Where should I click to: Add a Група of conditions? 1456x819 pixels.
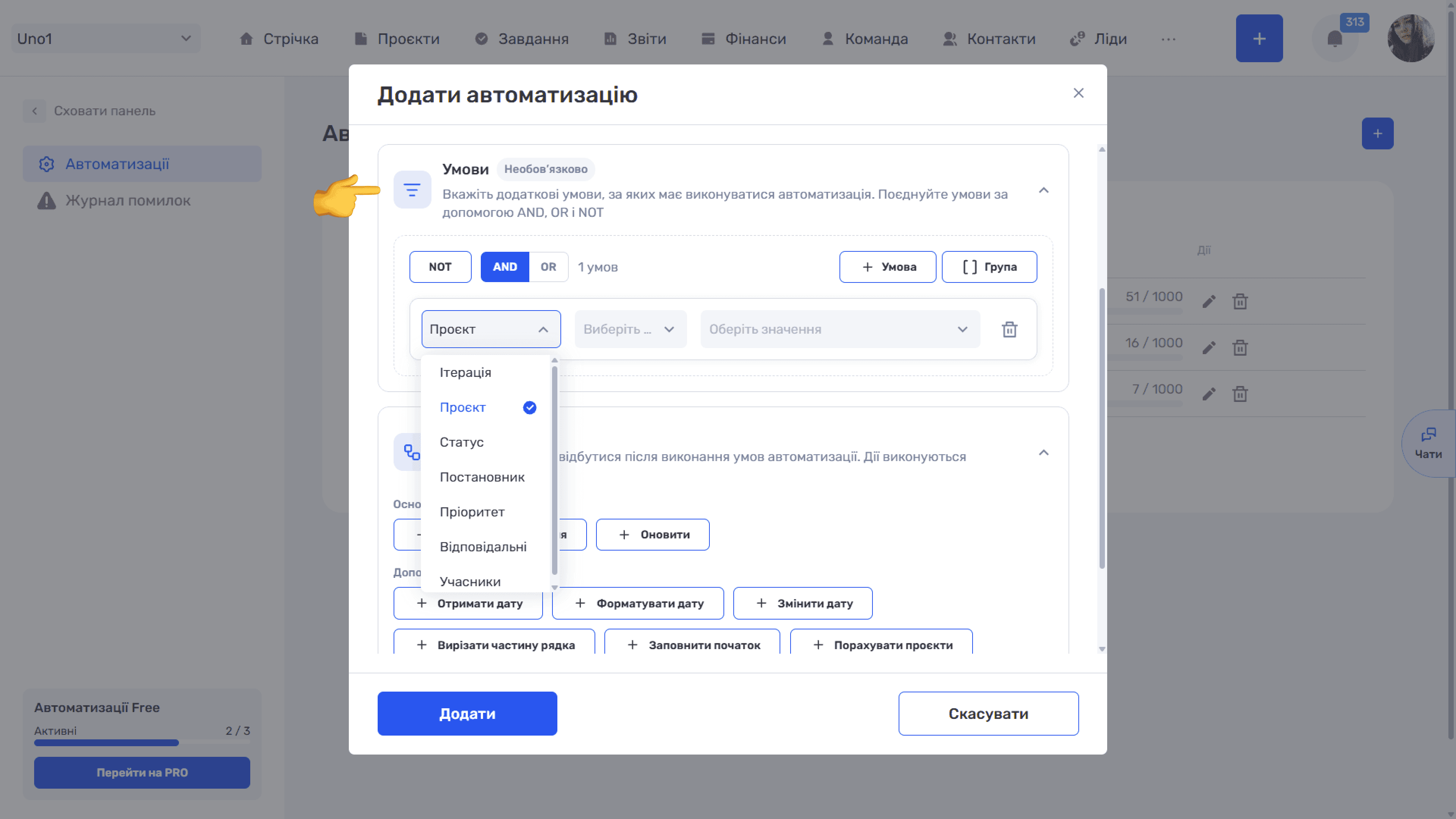coord(989,267)
